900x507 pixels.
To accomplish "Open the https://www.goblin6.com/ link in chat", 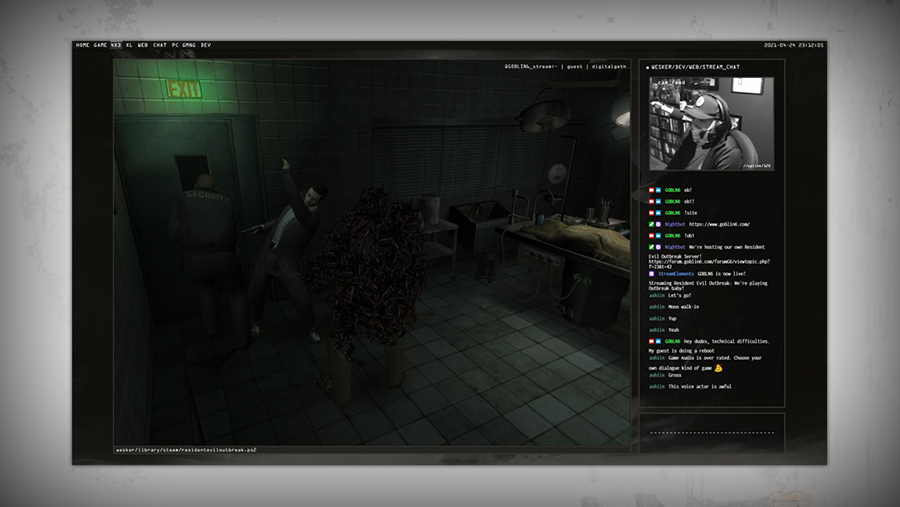I will [719, 225].
